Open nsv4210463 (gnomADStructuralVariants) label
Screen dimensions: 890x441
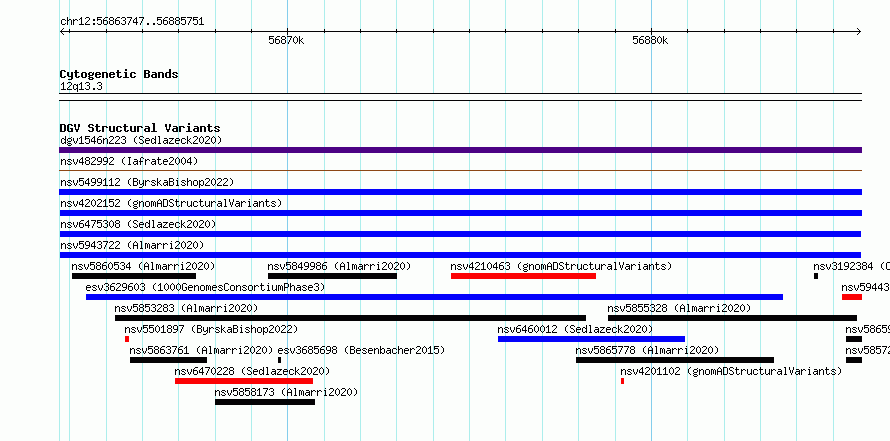(561, 266)
